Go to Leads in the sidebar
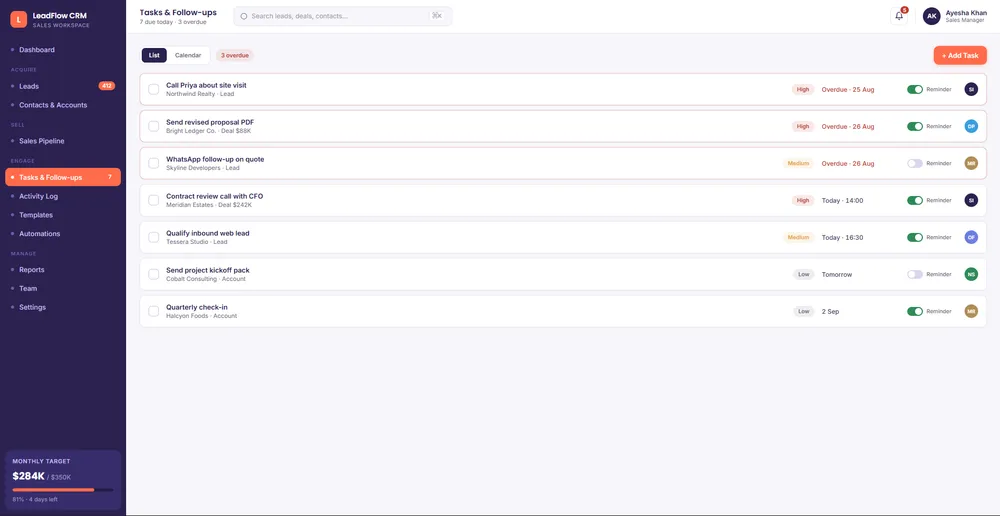This screenshot has height=516, width=1000. (x=62, y=86)
